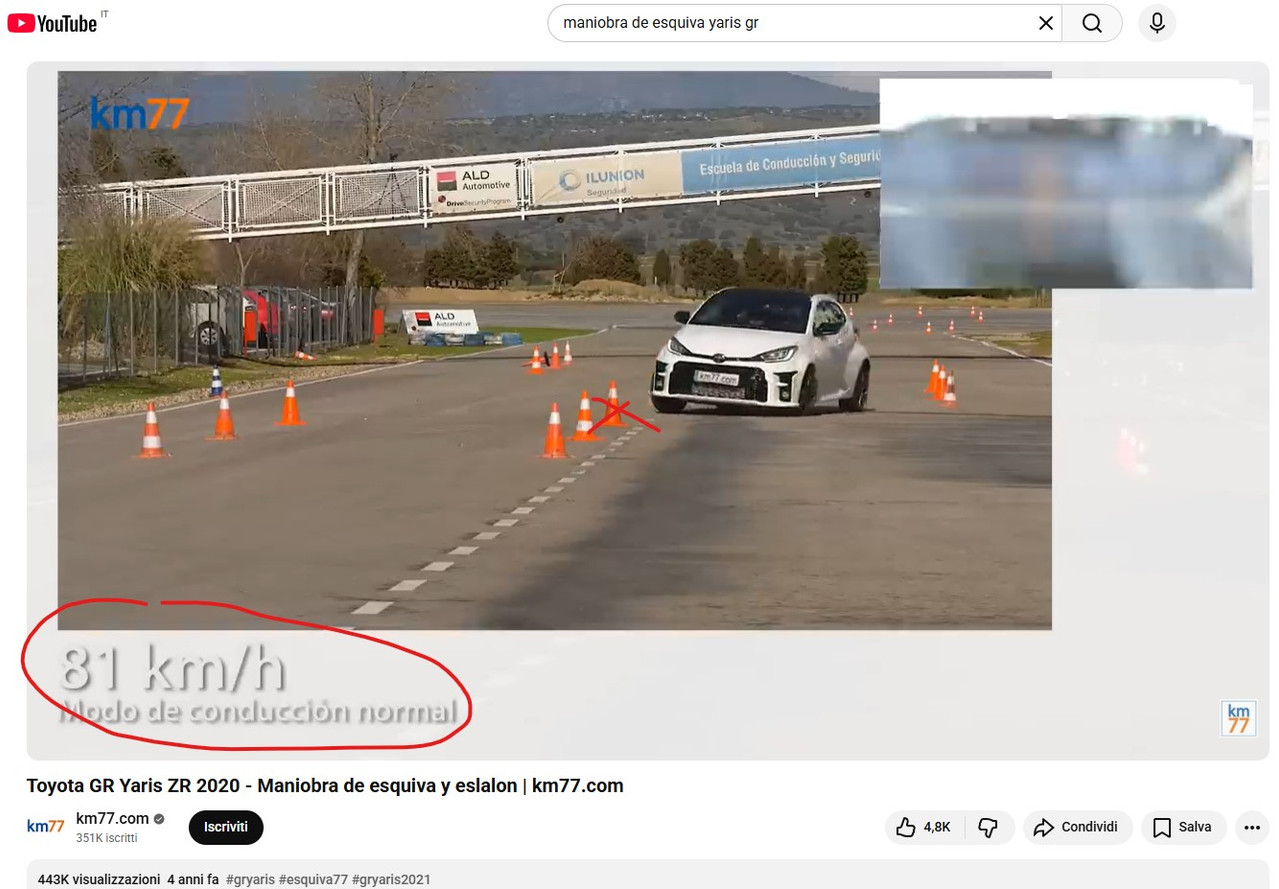The height and width of the screenshot is (889, 1279).
Task: Clear the search query with the X
Action: point(1045,23)
